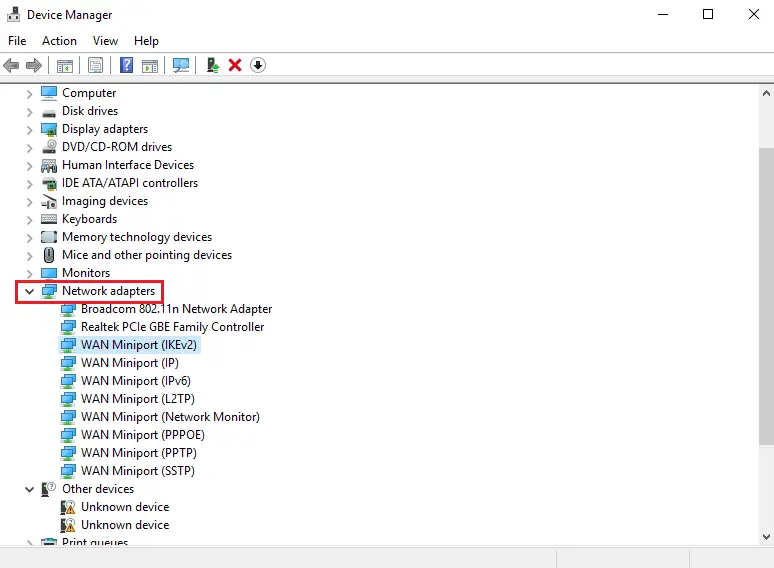This screenshot has width=774, height=568.
Task: Click the first Unknown device warning icon
Action: (x=68, y=507)
